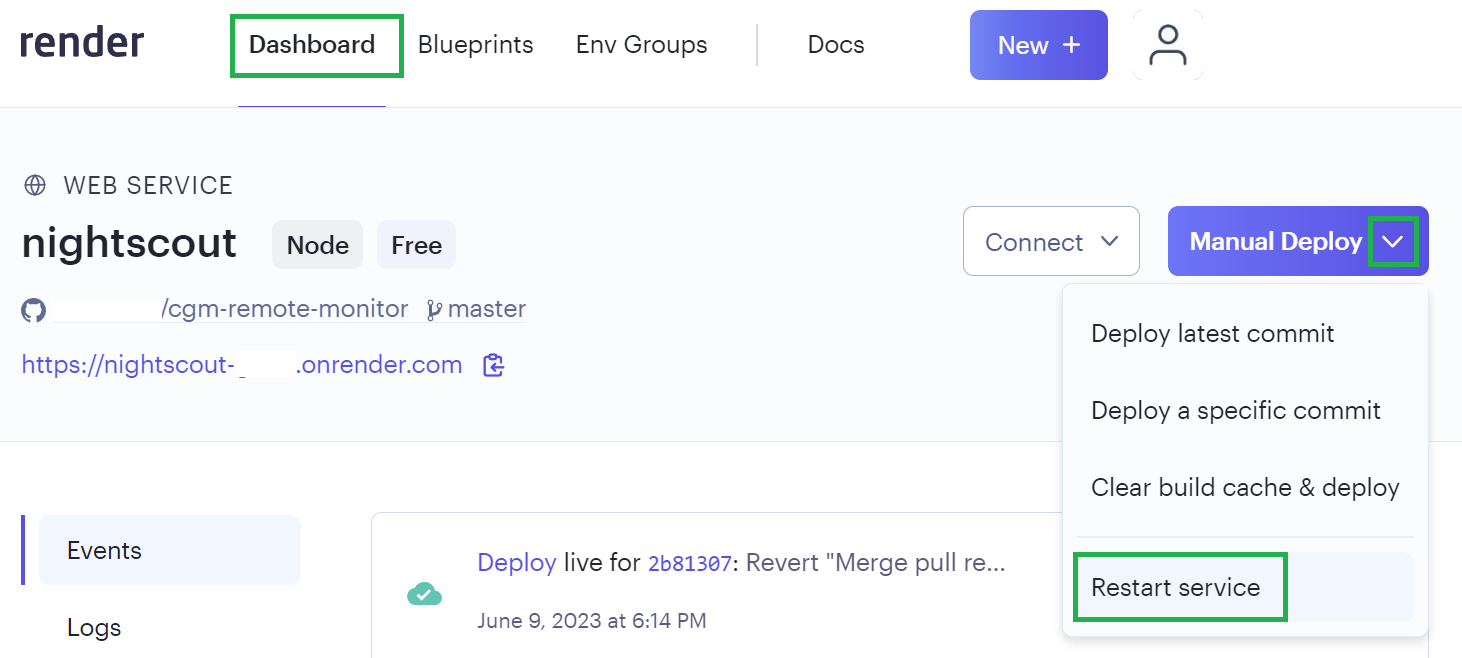1462x658 pixels.
Task: Select Clear build cache & deploy
Action: 1244,487
